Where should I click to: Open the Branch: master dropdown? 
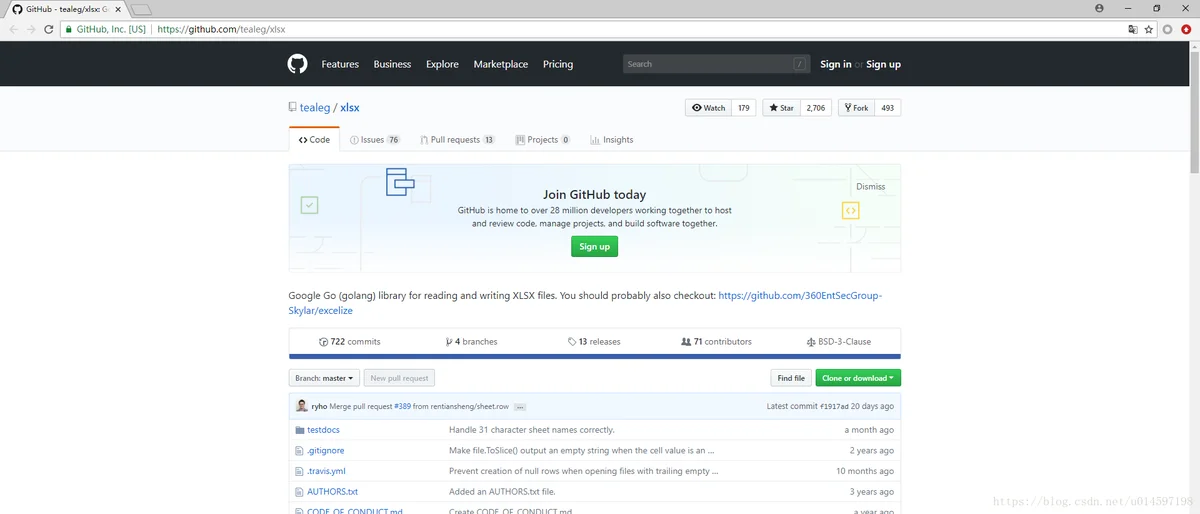[x=324, y=378]
